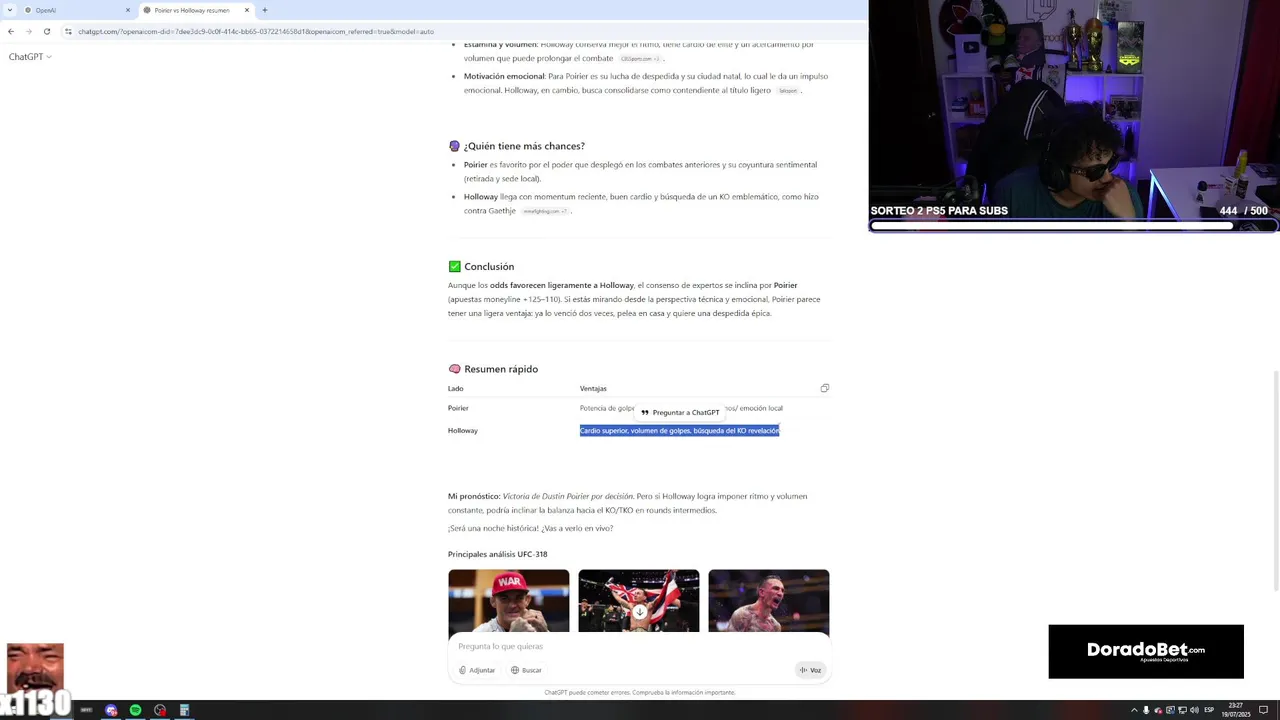
Task: Click the Ventajas column header
Action: 593,388
